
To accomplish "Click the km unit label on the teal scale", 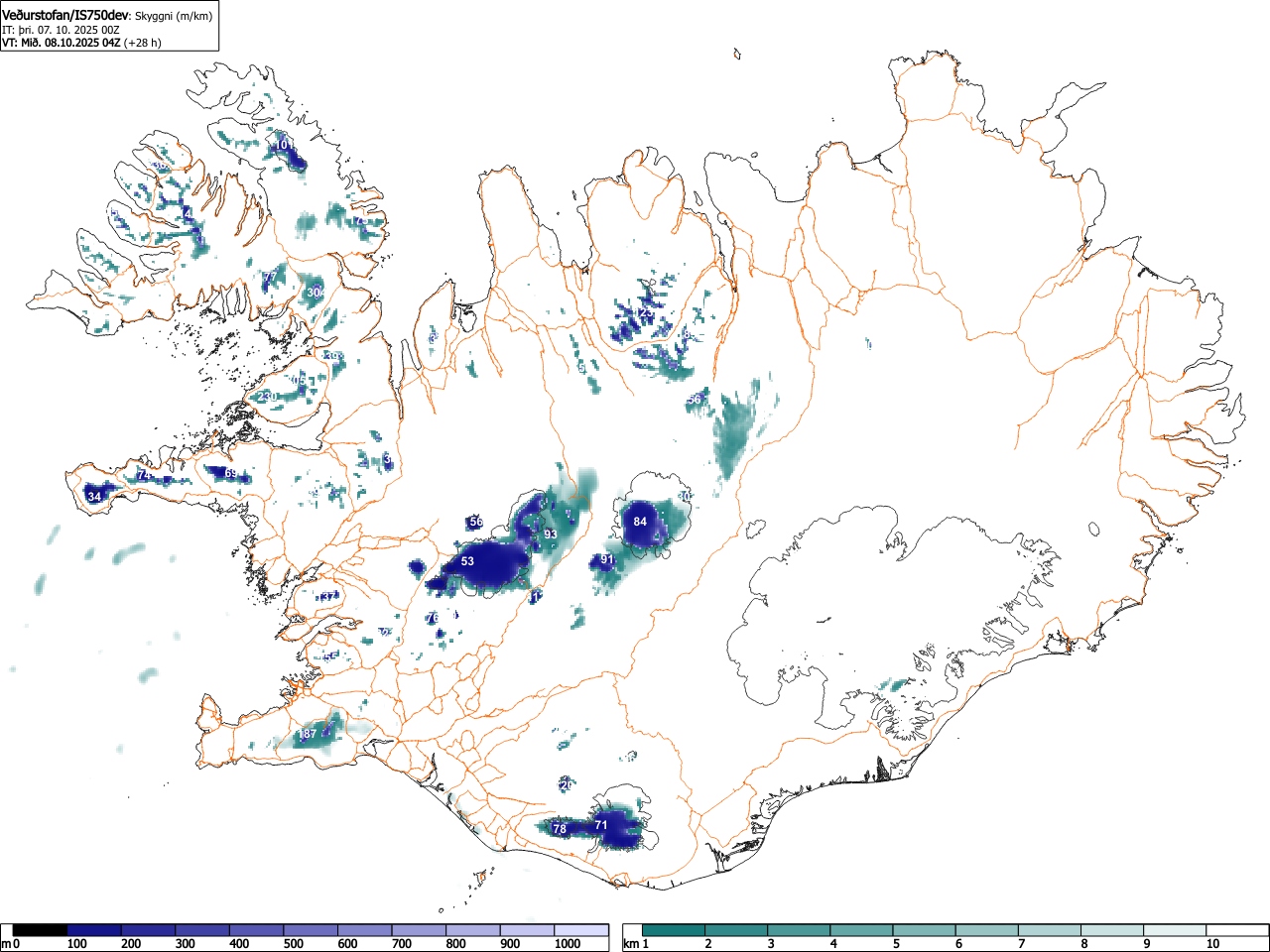I will 630,944.
